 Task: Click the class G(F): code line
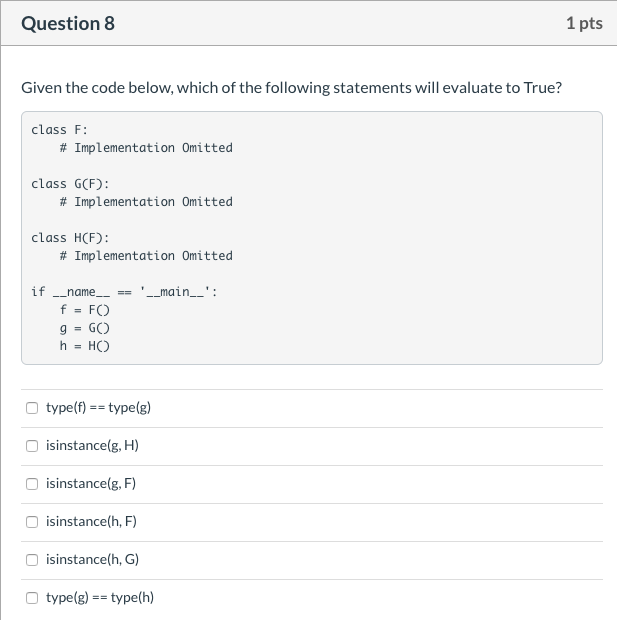click(70, 184)
